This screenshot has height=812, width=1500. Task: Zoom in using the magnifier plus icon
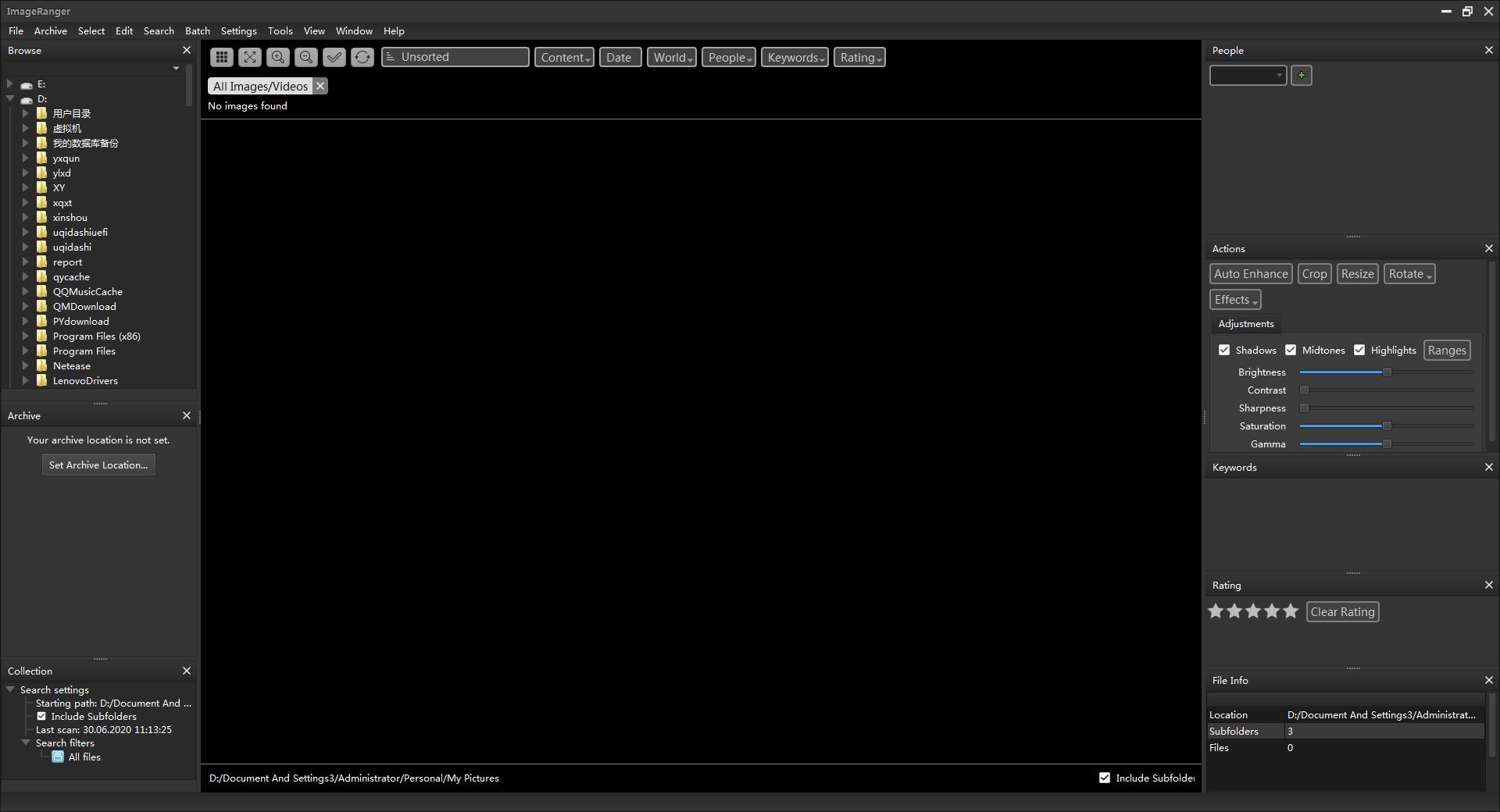pos(278,57)
